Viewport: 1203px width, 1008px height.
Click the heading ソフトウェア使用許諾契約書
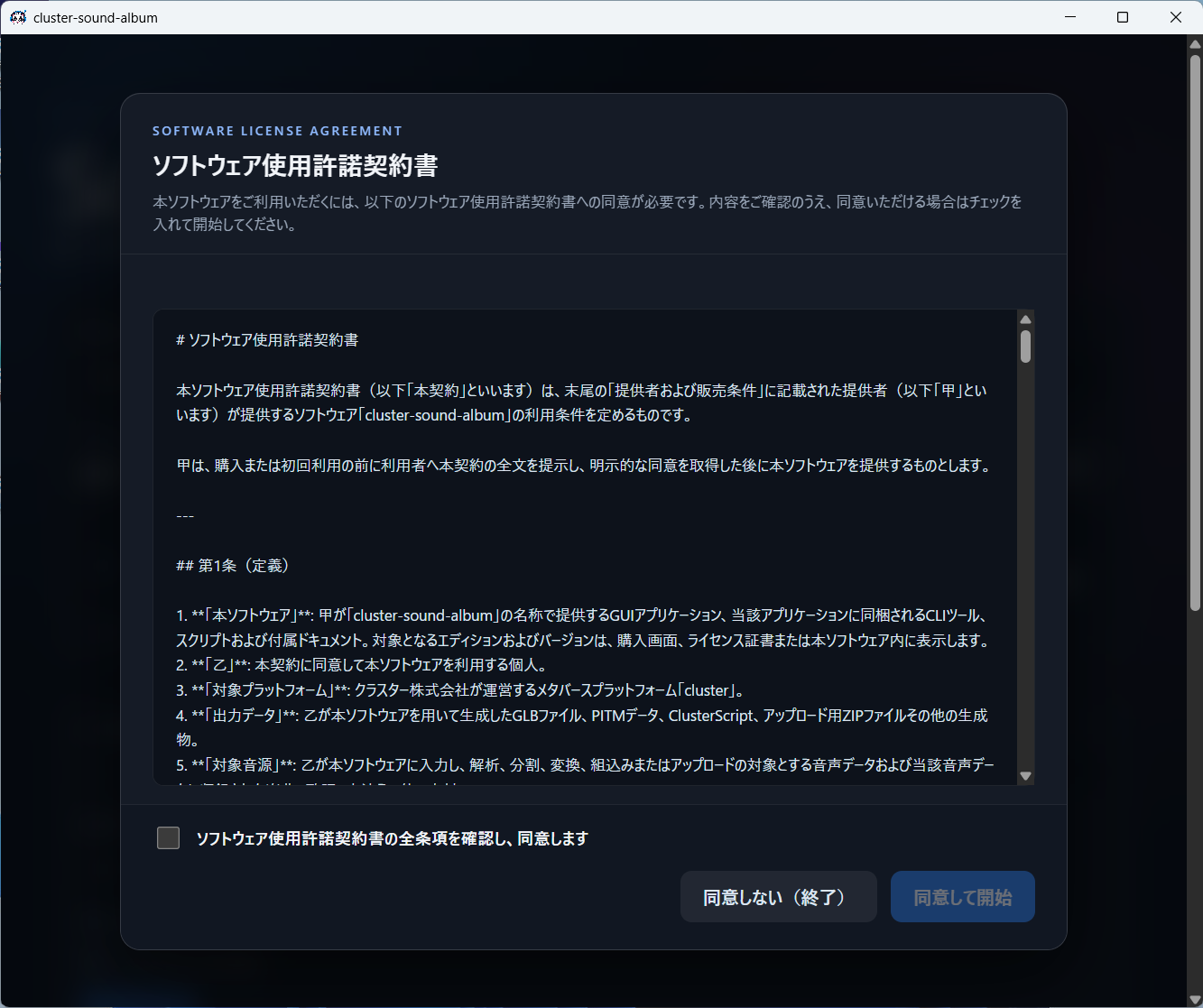[x=295, y=166]
